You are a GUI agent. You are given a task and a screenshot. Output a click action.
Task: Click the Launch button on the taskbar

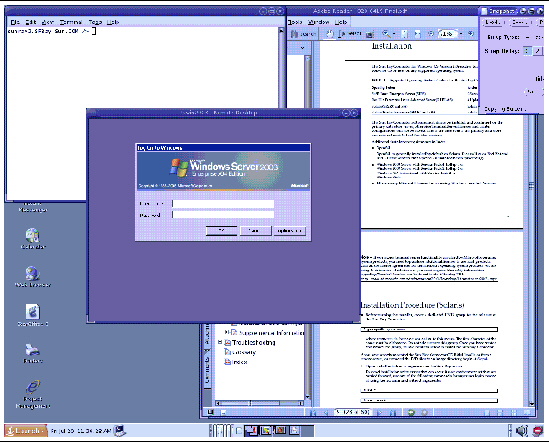26,430
